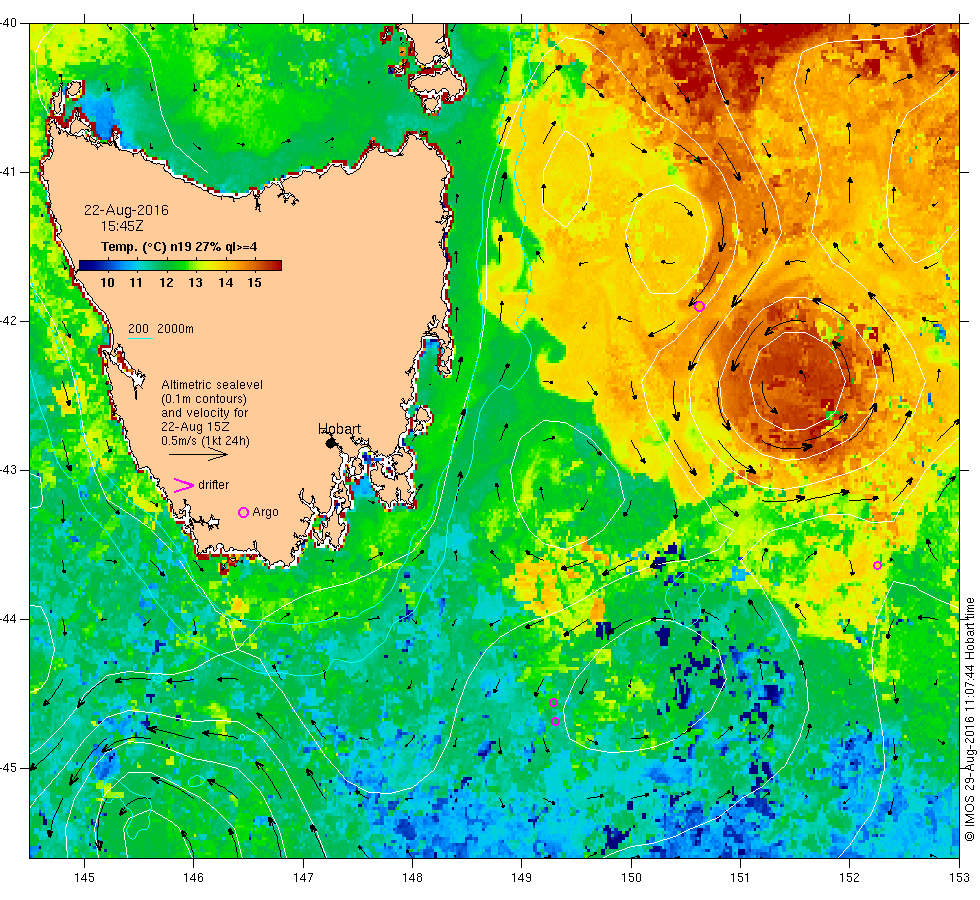Click the '200' depth legend value

(138, 329)
